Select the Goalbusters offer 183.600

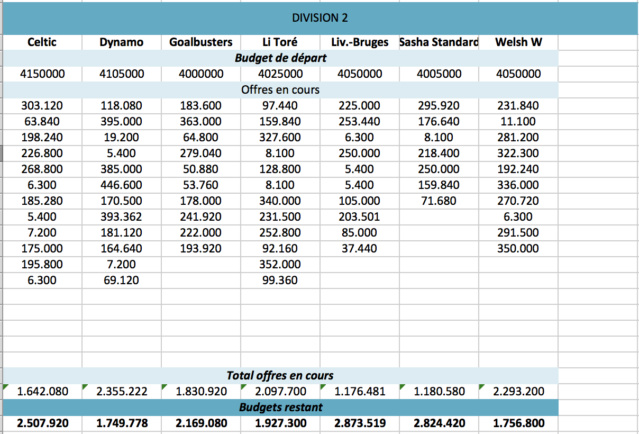(201, 106)
